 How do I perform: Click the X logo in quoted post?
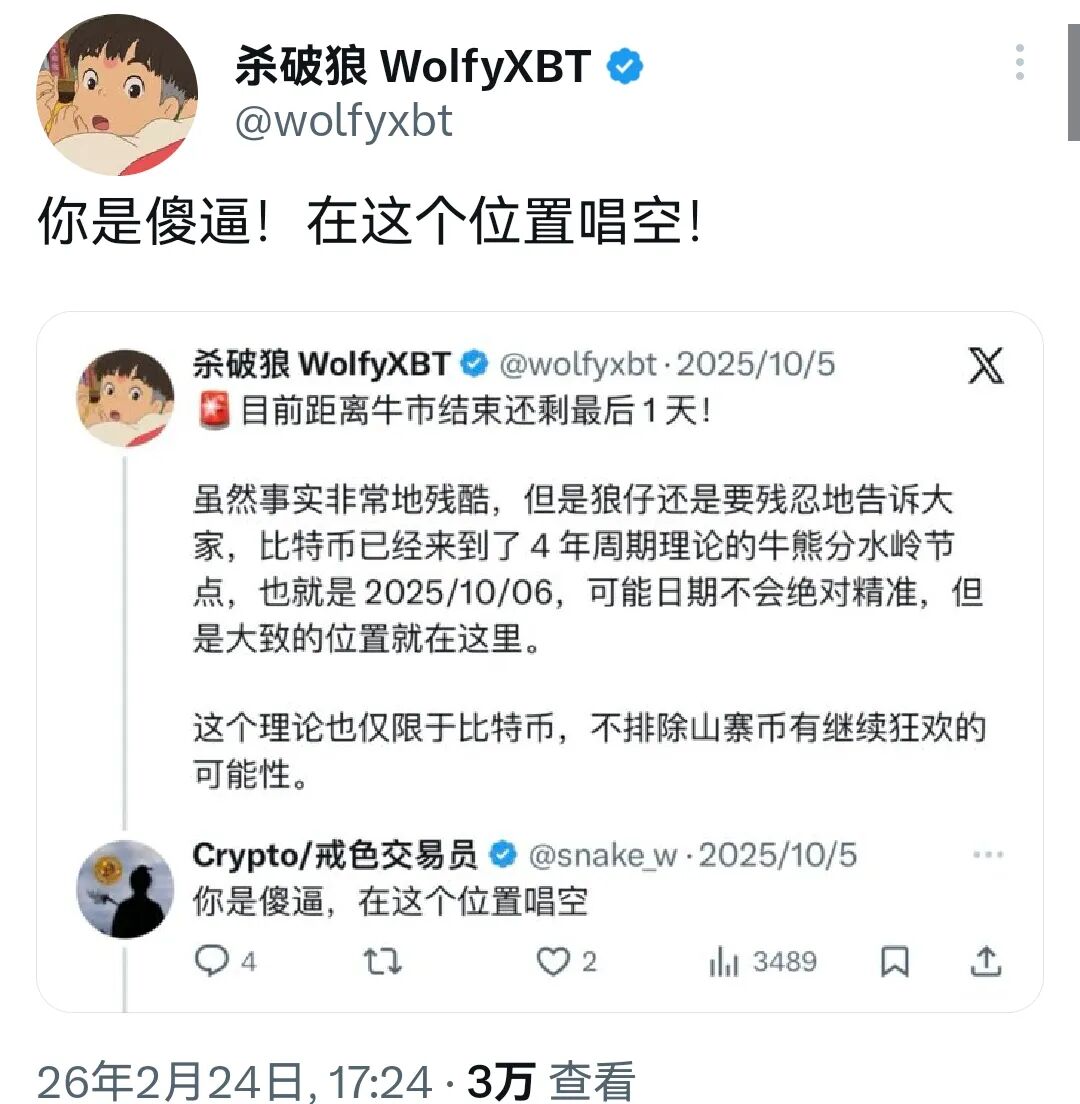pyautogui.click(x=986, y=365)
